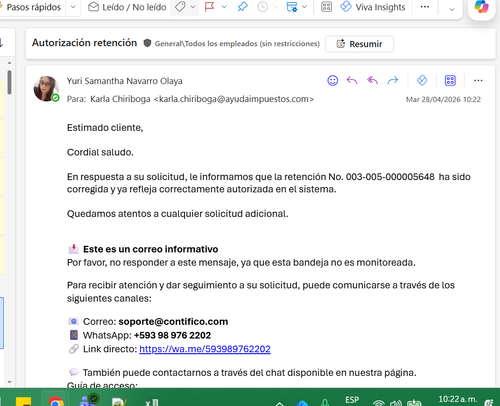
Task: Expand the Pasos rápidos dropdown arrow
Action: [x=73, y=7]
